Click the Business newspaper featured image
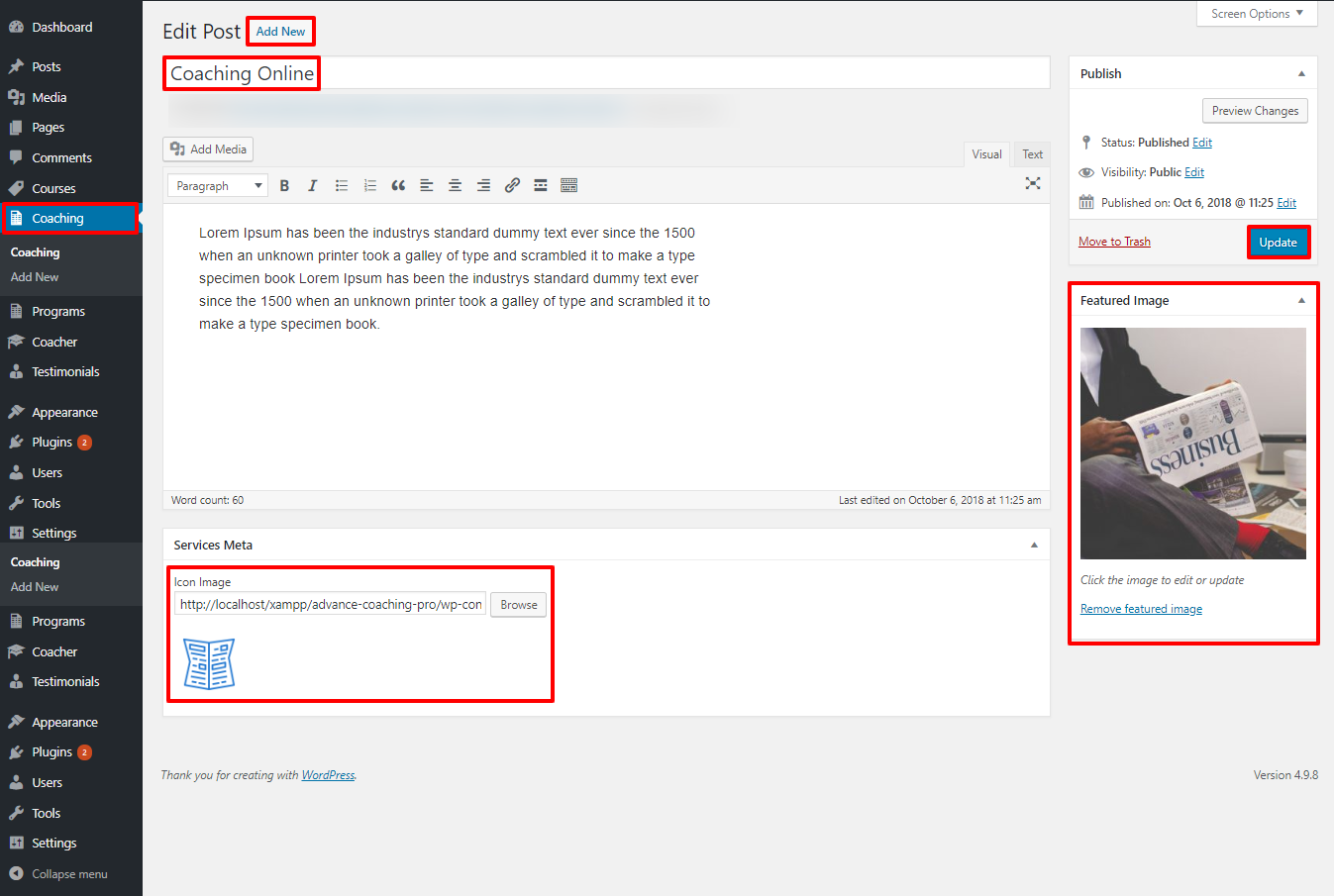The width and height of the screenshot is (1334, 896). point(1192,444)
